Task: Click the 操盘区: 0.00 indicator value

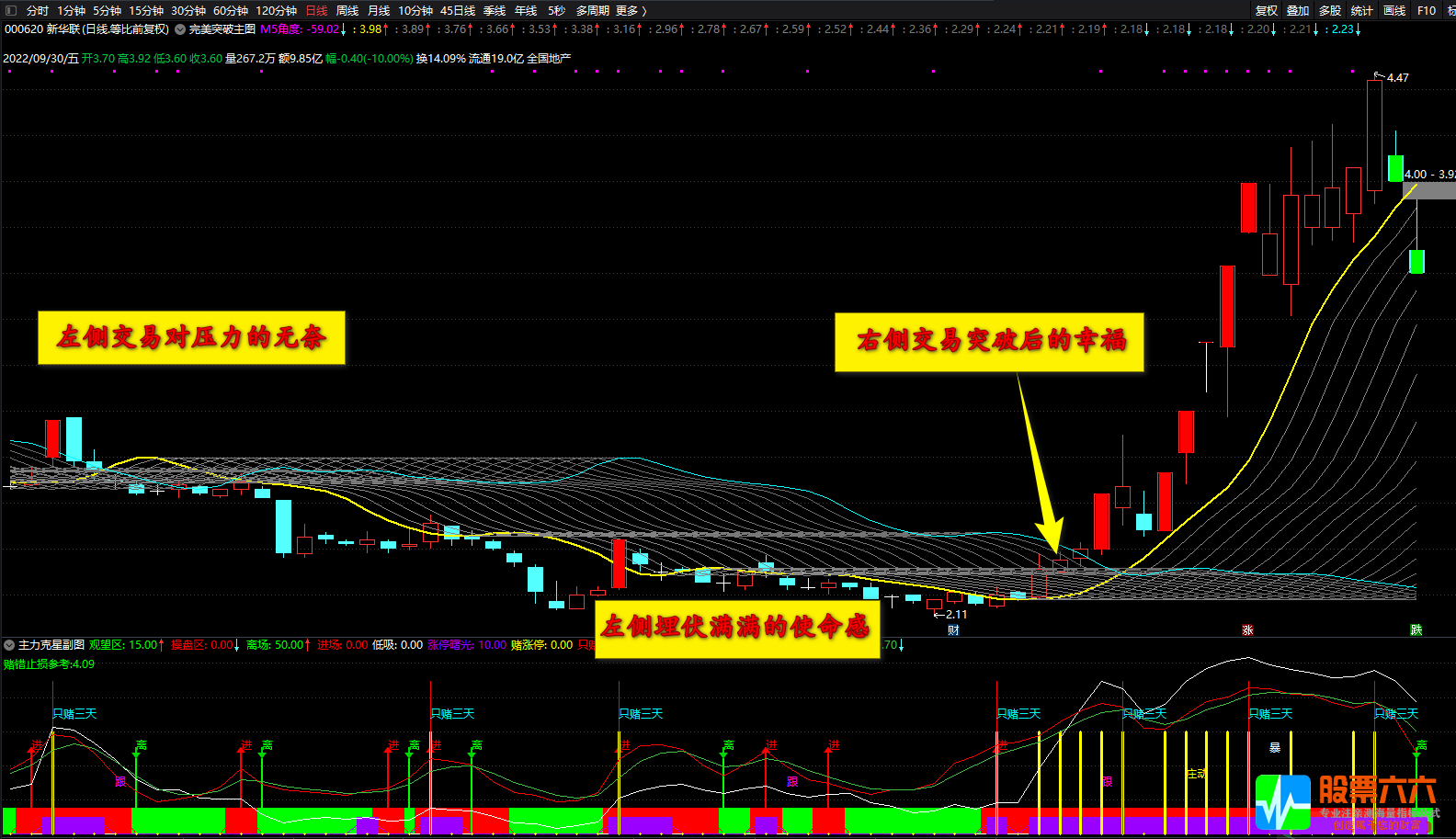Action: (205, 645)
